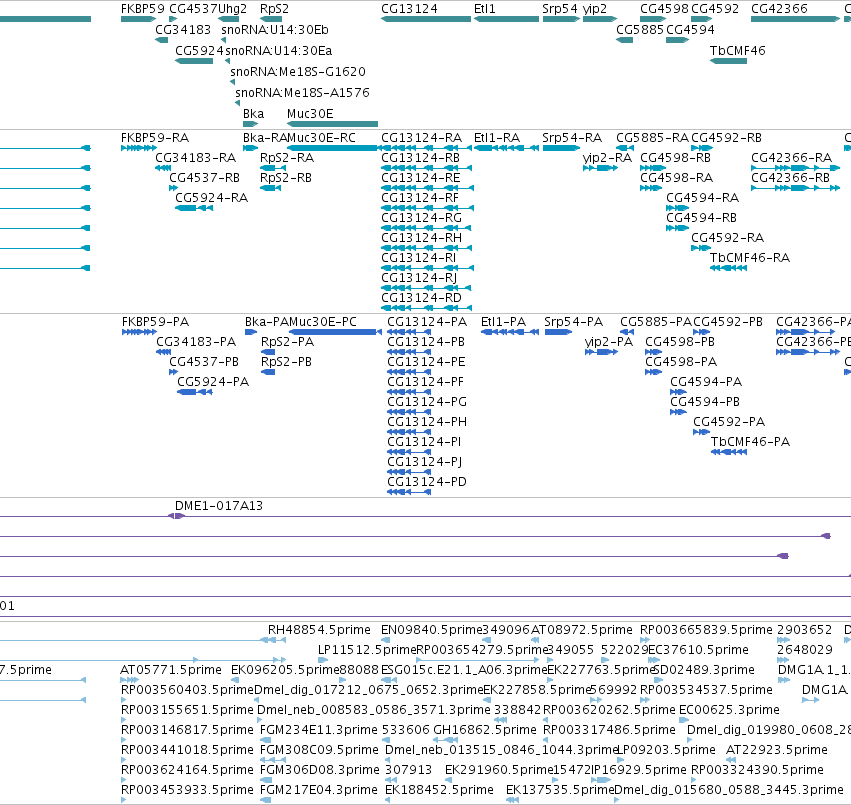The height and width of the screenshot is (805, 851).
Task: Select the CG5924-RA transcript label
Action: [211, 198]
